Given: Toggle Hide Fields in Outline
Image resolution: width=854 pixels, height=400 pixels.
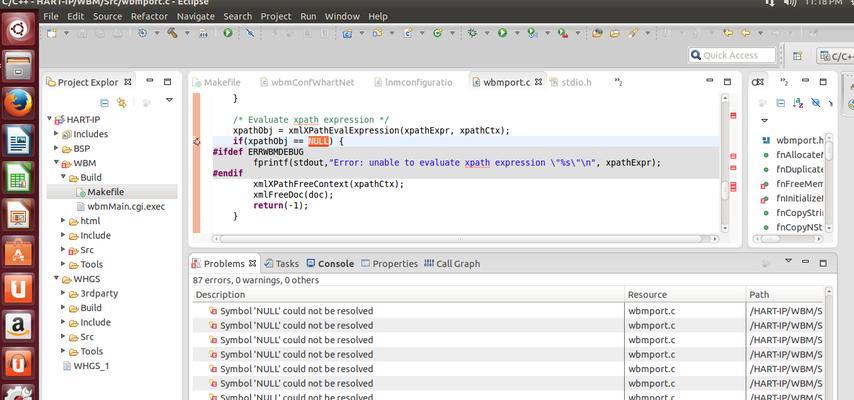Looking at the screenshot, I should (815, 102).
